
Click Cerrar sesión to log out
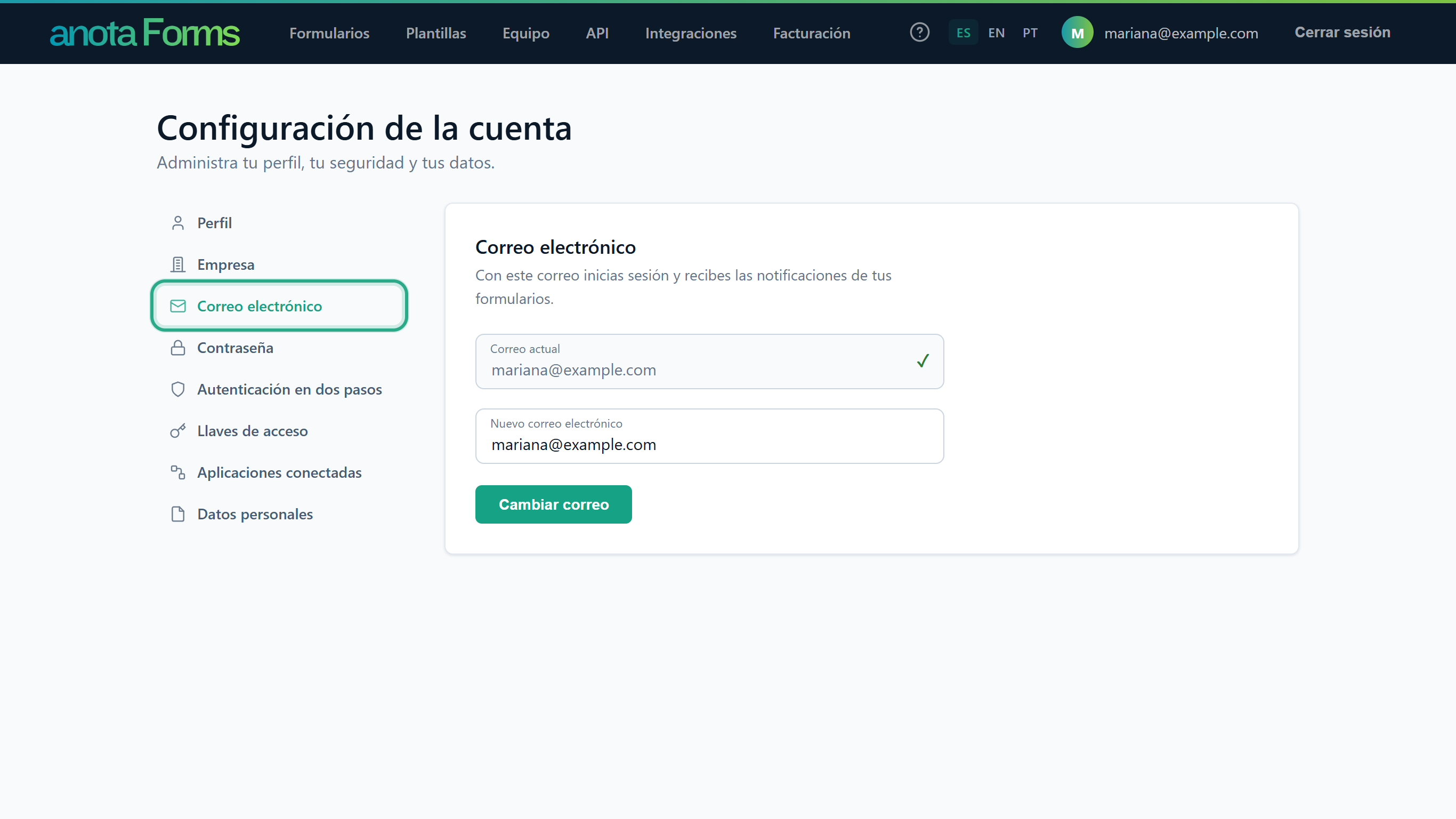pos(1342,32)
